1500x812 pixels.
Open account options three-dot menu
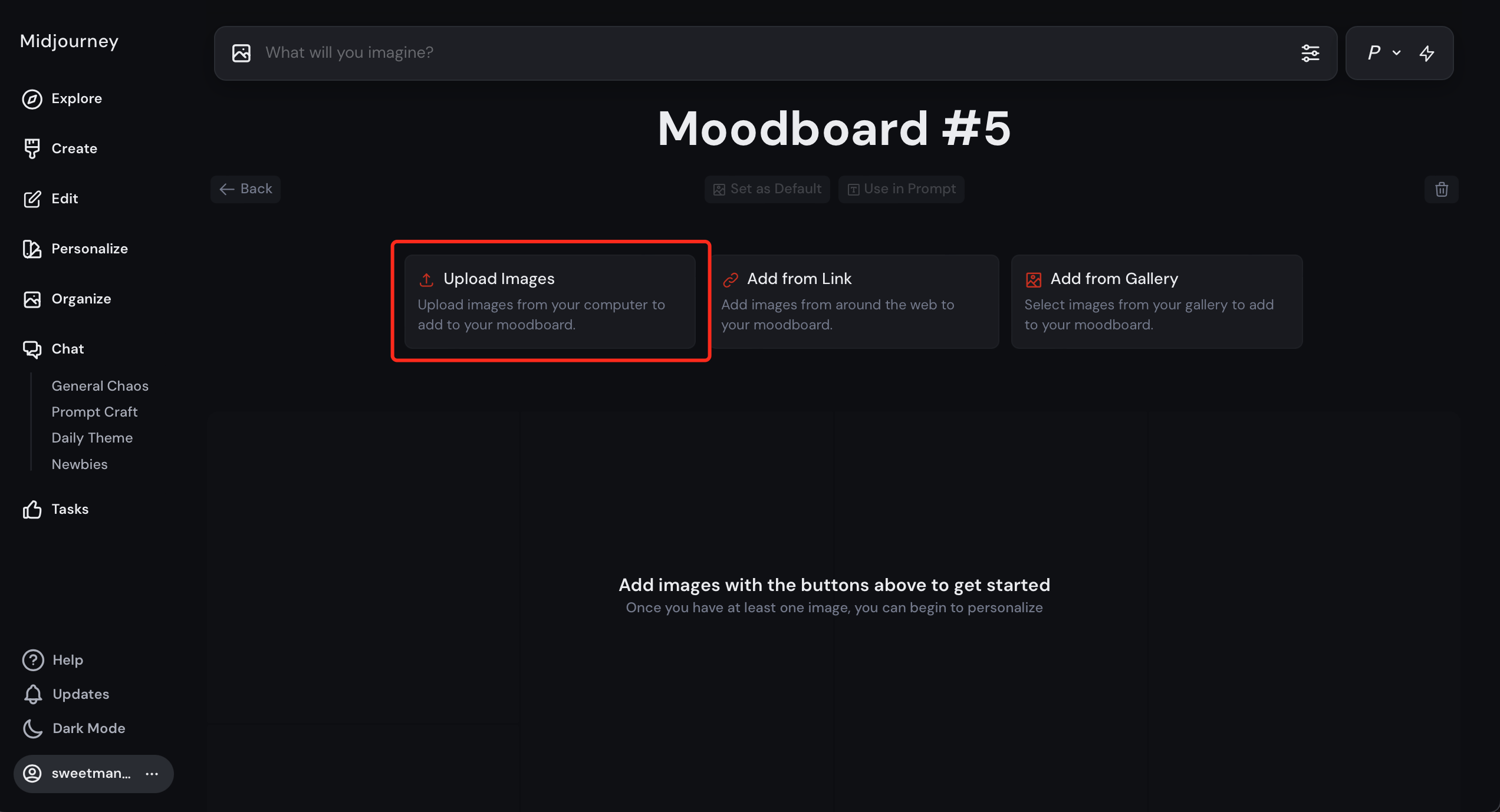click(152, 774)
